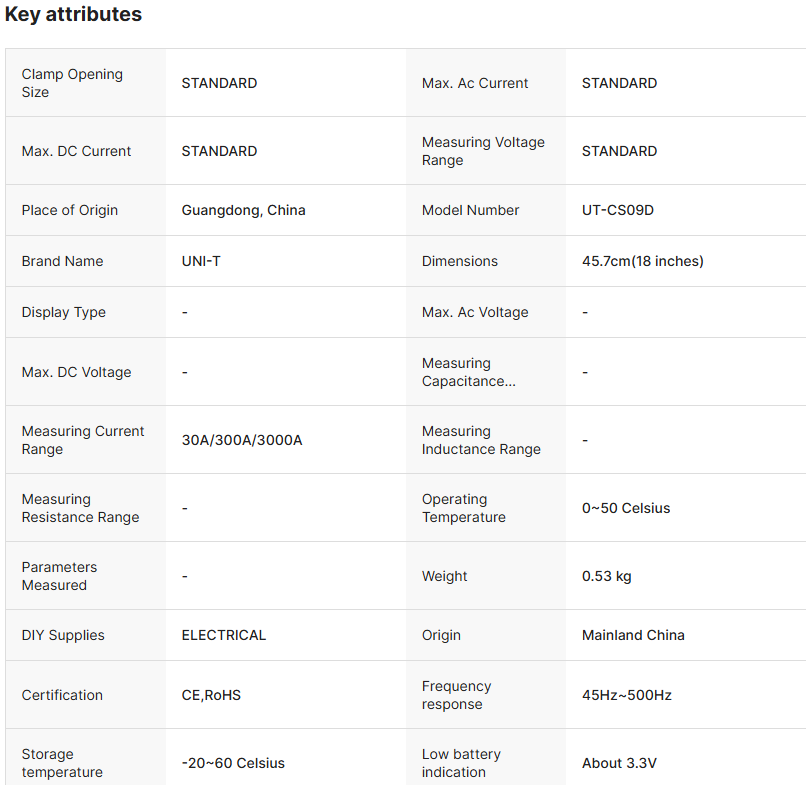Select the About 3.3V low battery value
806x785 pixels.
click(619, 763)
